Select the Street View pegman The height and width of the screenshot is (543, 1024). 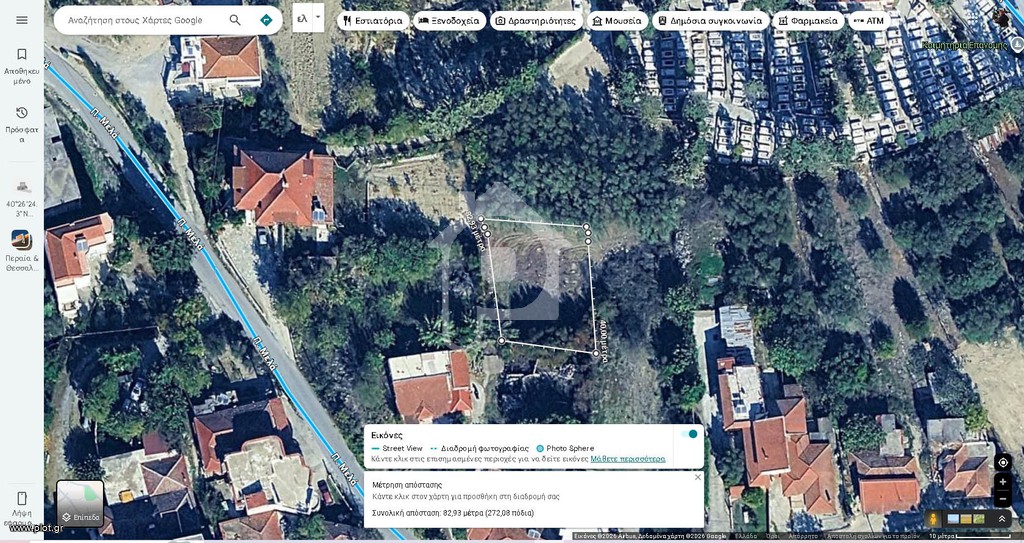[933, 519]
